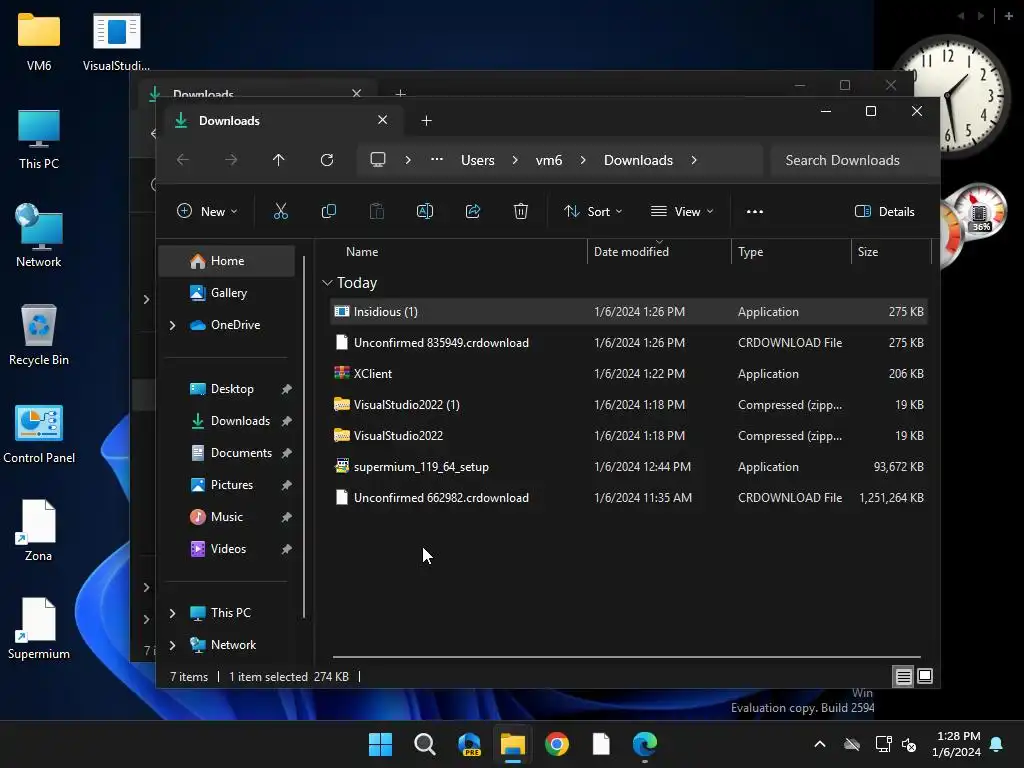1024x768 pixels.
Task: Select Gallery in navigation pane
Action: pyautogui.click(x=227, y=293)
